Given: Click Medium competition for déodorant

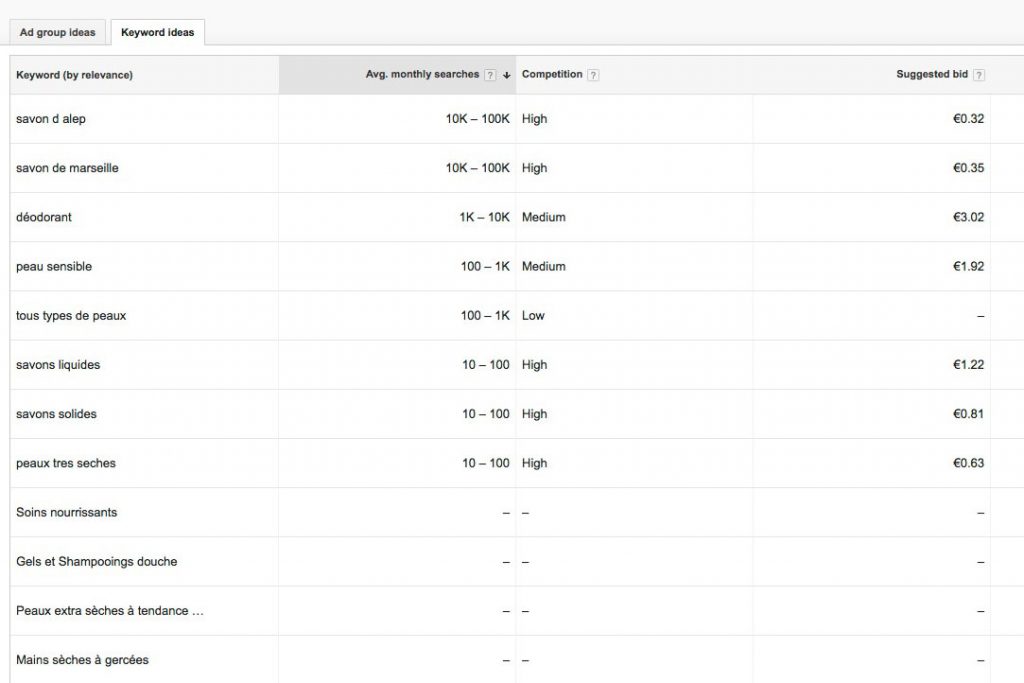Looking at the screenshot, I should coord(543,217).
